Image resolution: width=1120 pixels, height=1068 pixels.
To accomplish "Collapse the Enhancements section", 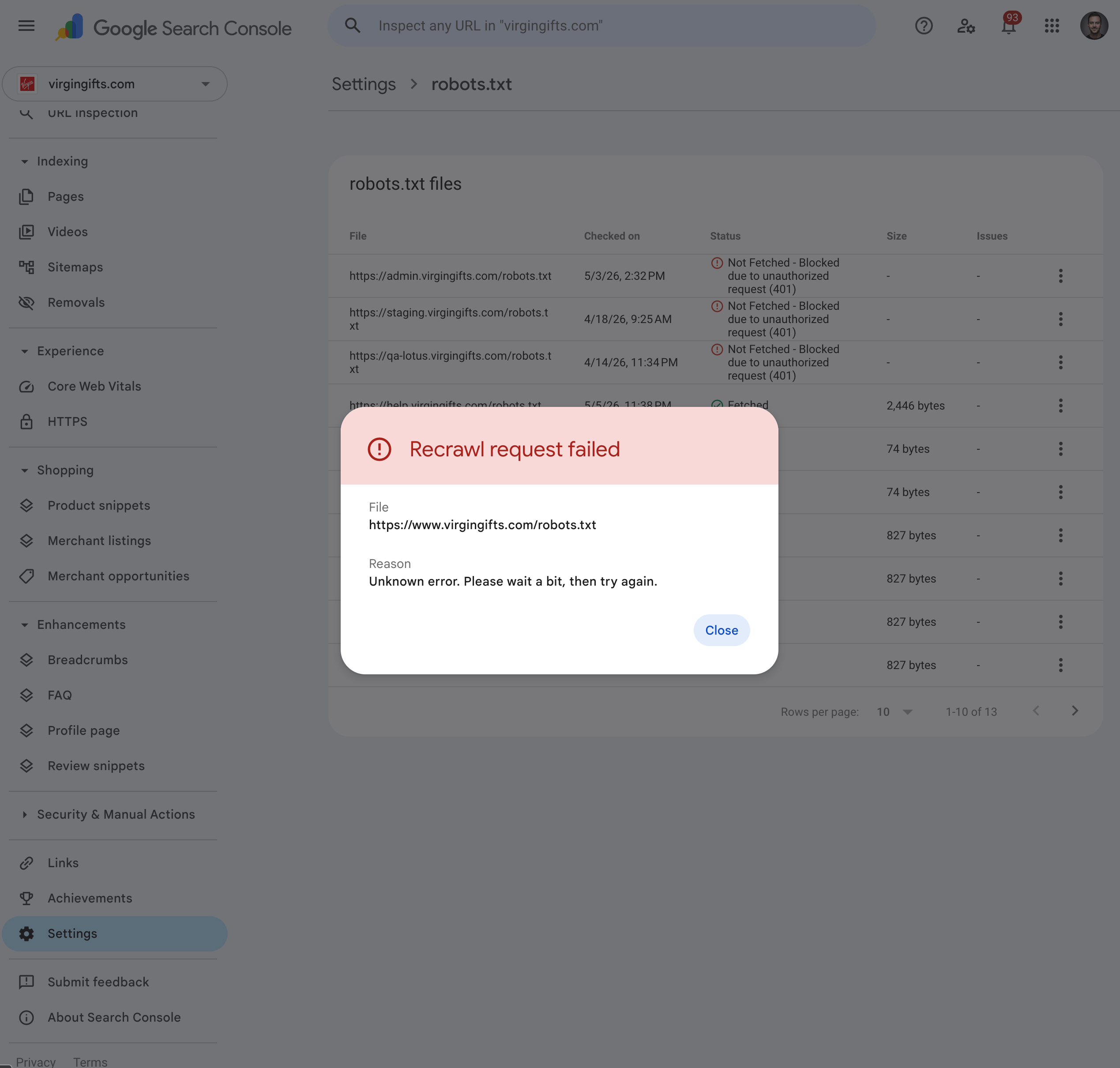I will (24, 625).
